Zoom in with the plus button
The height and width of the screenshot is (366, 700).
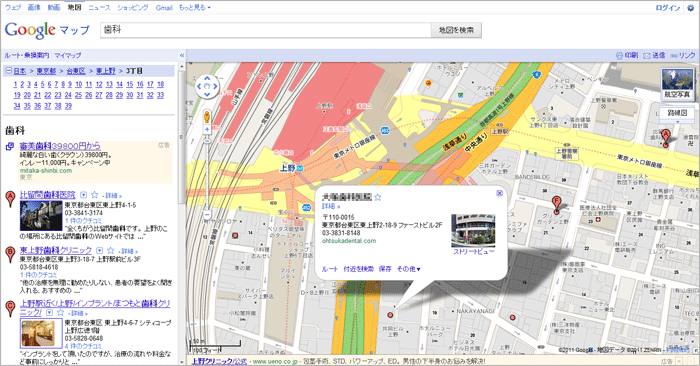pyautogui.click(x=207, y=129)
